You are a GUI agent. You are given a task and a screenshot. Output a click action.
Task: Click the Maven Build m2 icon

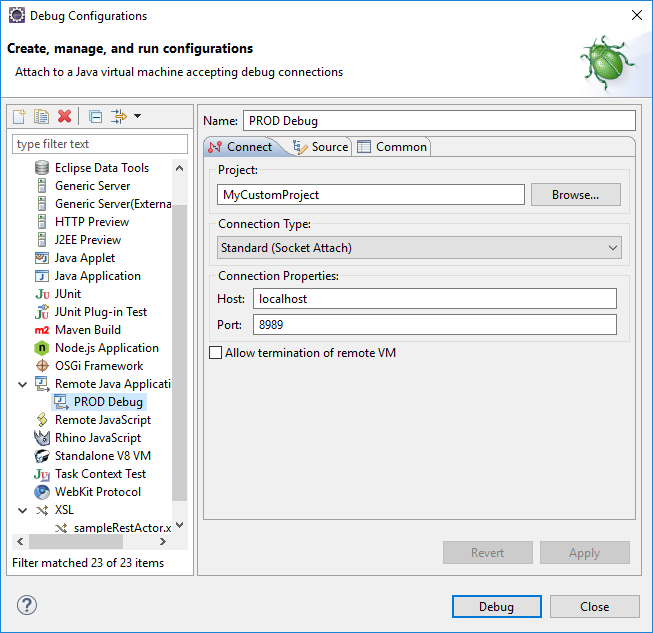pos(42,330)
